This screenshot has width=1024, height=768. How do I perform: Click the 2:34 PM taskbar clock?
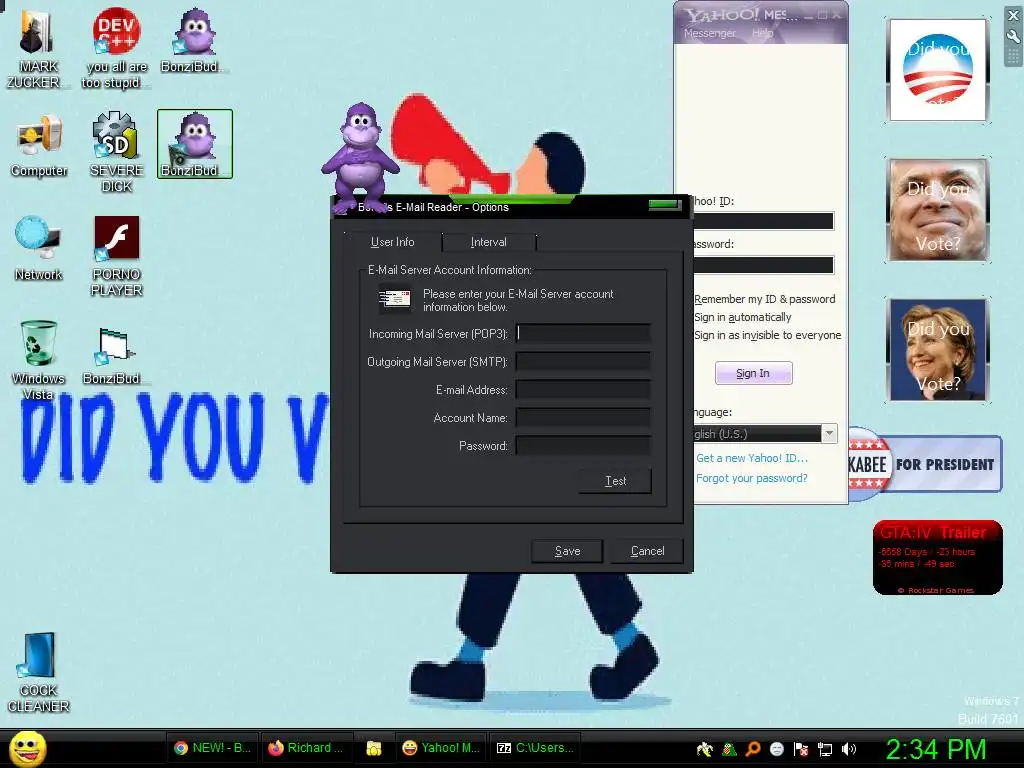935,749
